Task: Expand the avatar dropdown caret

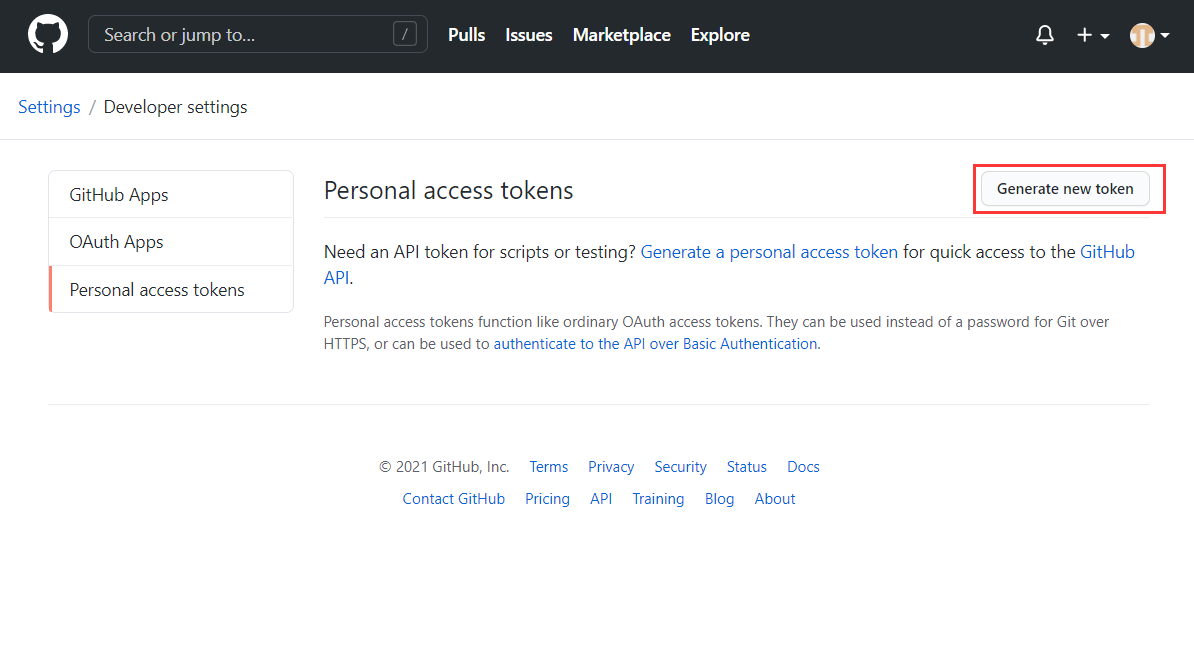Action: point(1166,35)
